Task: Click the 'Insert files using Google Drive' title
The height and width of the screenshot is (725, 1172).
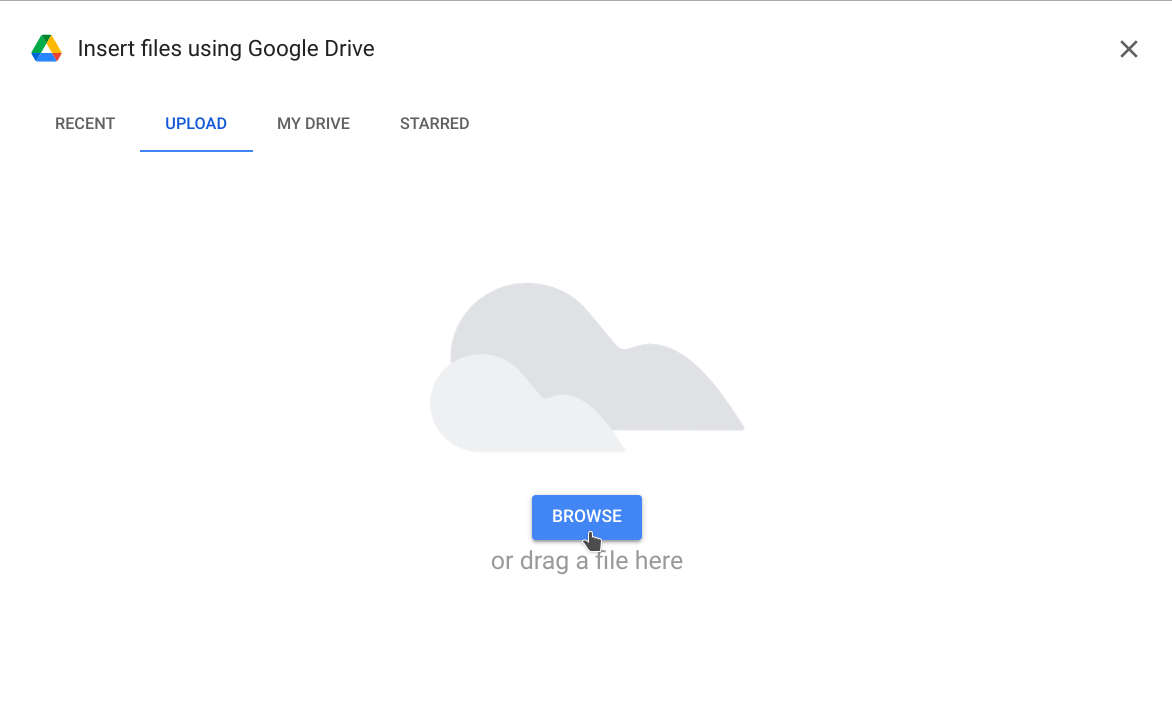Action: (226, 49)
